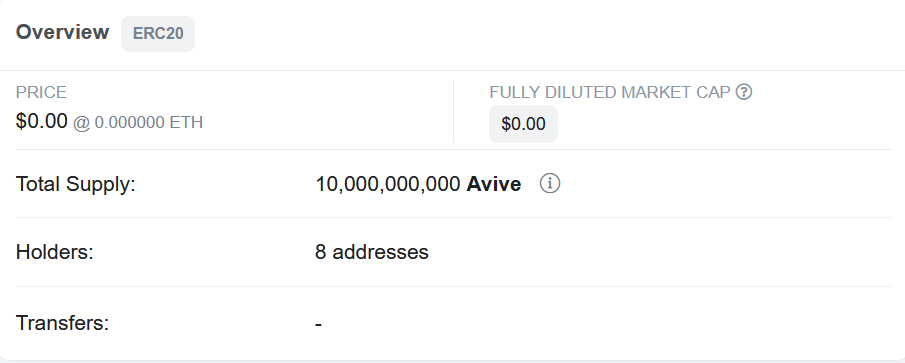Image resolution: width=905 pixels, height=363 pixels.
Task: Click the 8 addresses holders value
Action: [x=372, y=252]
